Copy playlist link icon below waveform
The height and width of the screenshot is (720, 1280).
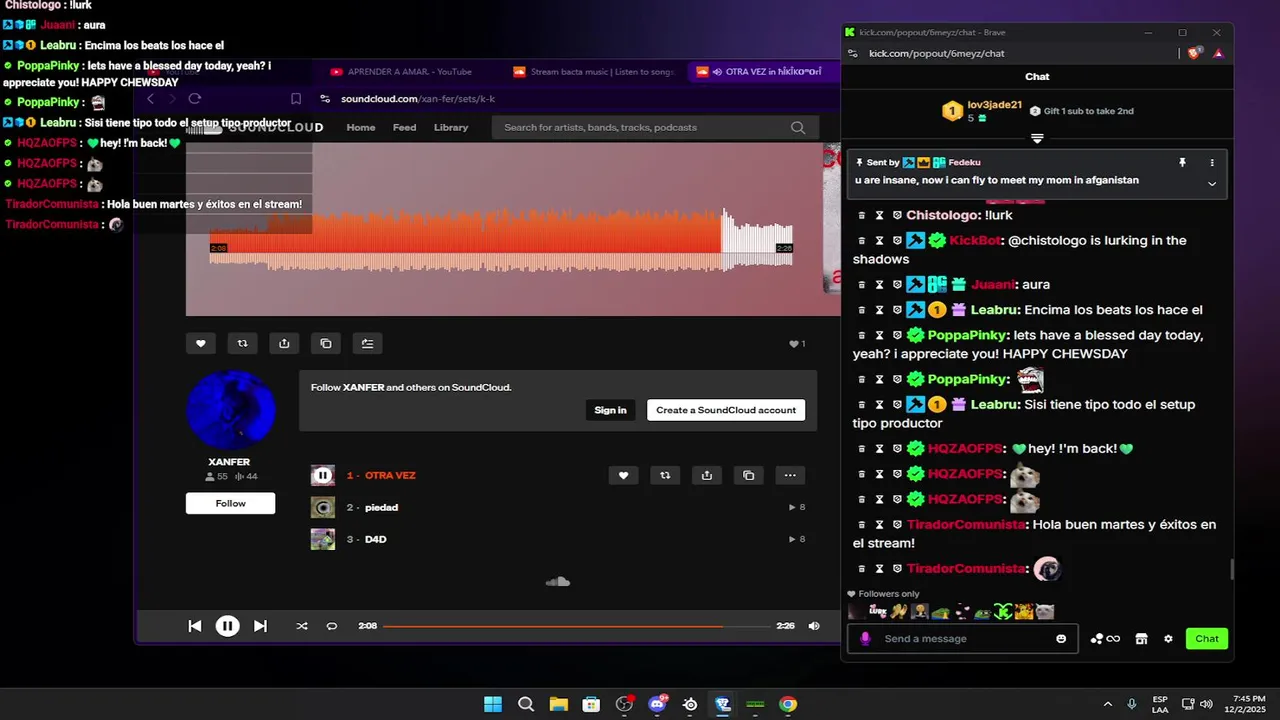coord(326,343)
